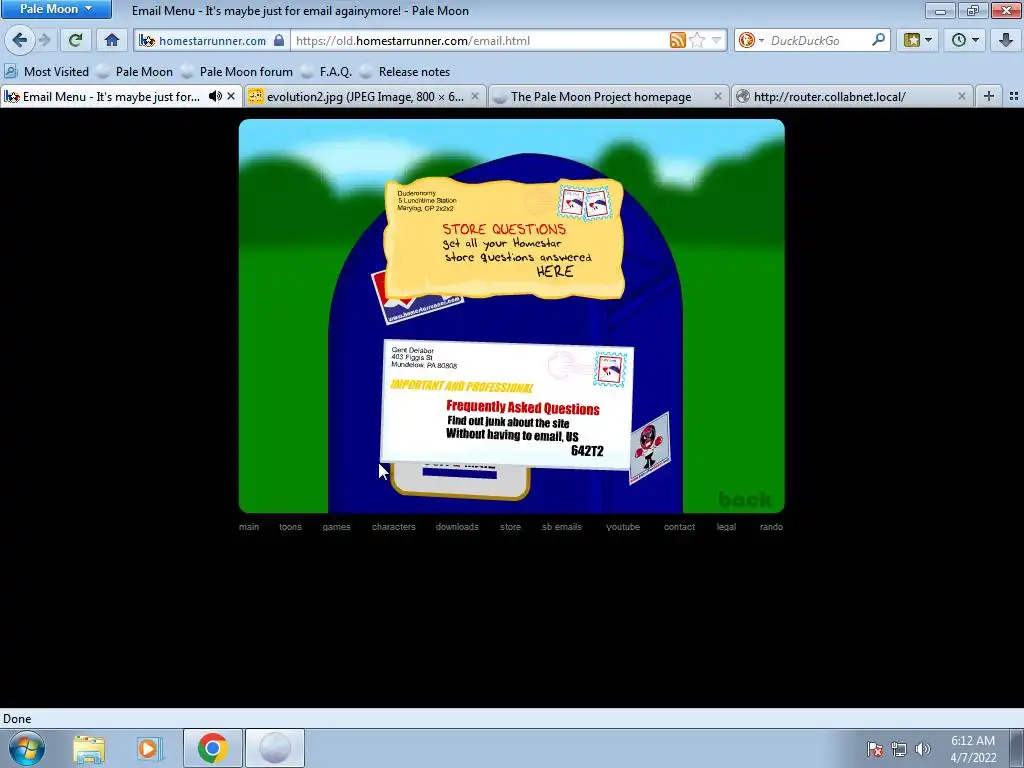Open the Windows Start menu
The image size is (1024, 768).
[x=27, y=748]
